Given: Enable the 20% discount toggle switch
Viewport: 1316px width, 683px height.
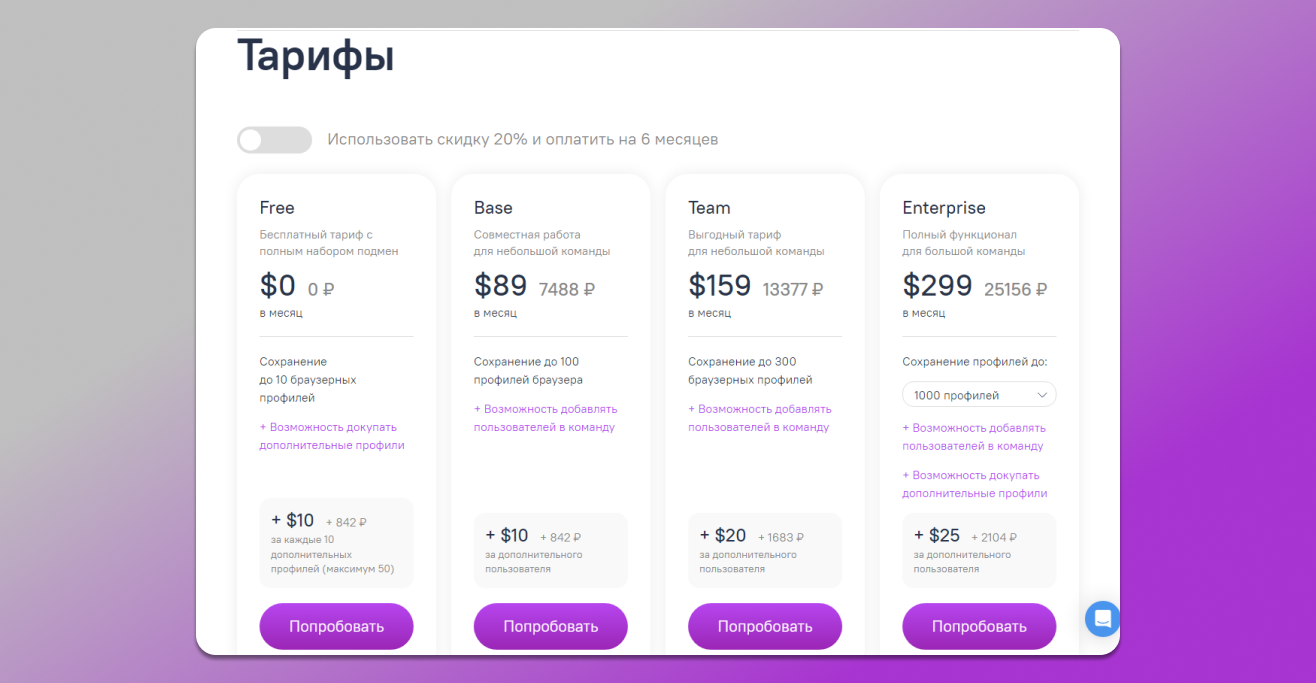Looking at the screenshot, I should coord(274,140).
